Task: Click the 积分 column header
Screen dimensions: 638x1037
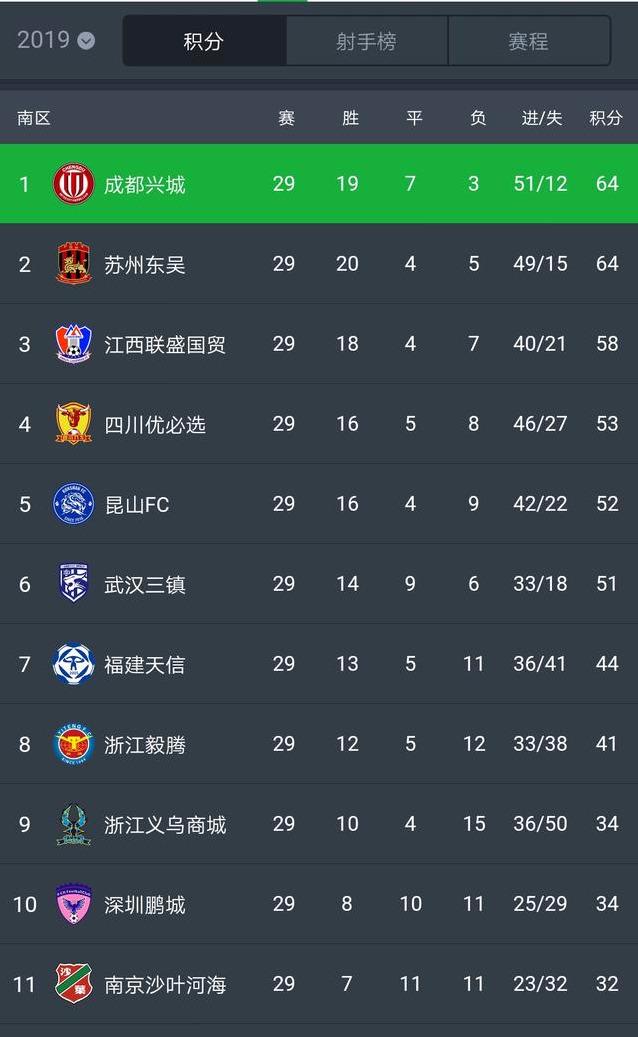Action: (606, 118)
